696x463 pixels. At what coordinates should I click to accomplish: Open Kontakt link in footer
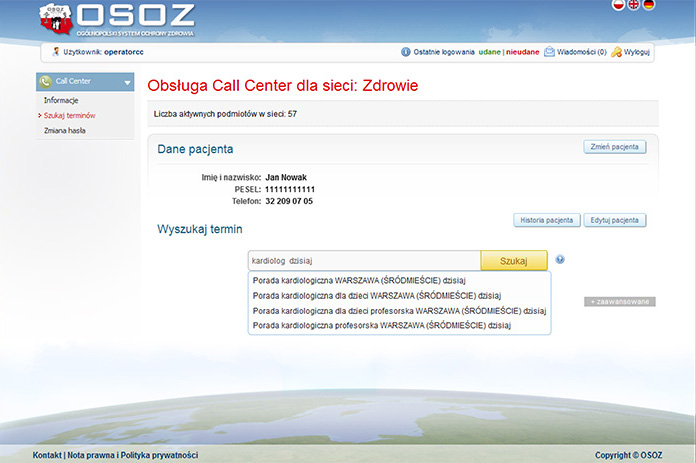47,455
